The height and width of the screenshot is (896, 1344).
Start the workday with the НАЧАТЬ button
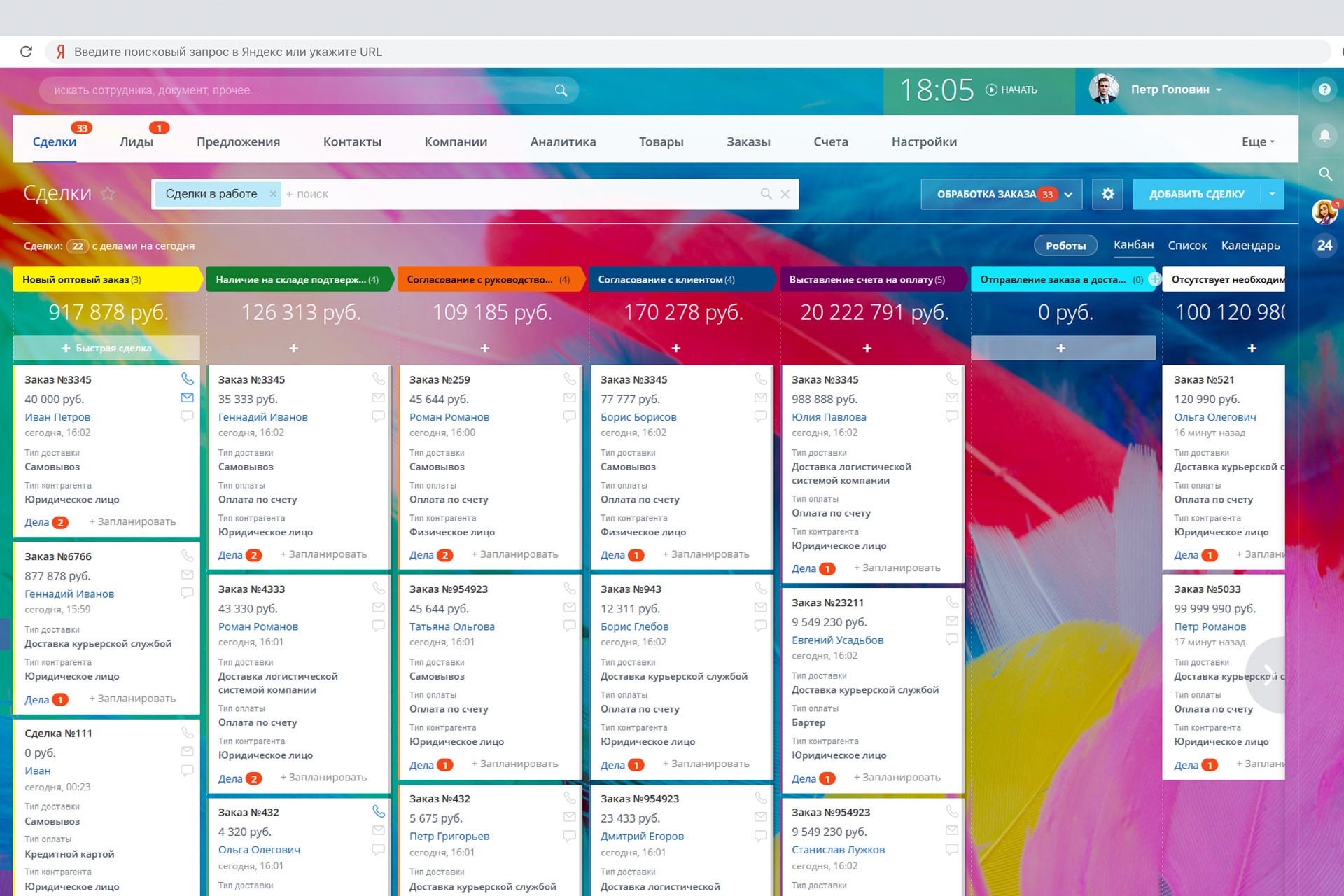coord(1011,90)
